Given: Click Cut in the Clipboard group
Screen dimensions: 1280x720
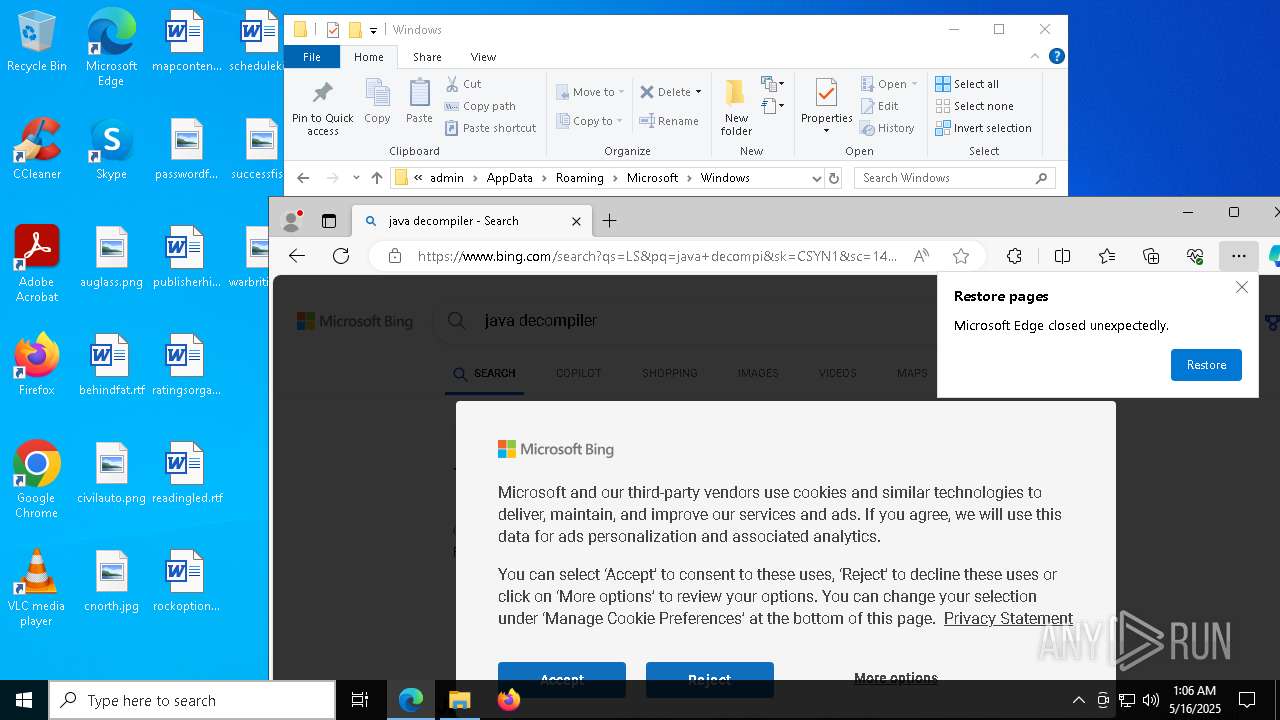Looking at the screenshot, I should [x=463, y=84].
